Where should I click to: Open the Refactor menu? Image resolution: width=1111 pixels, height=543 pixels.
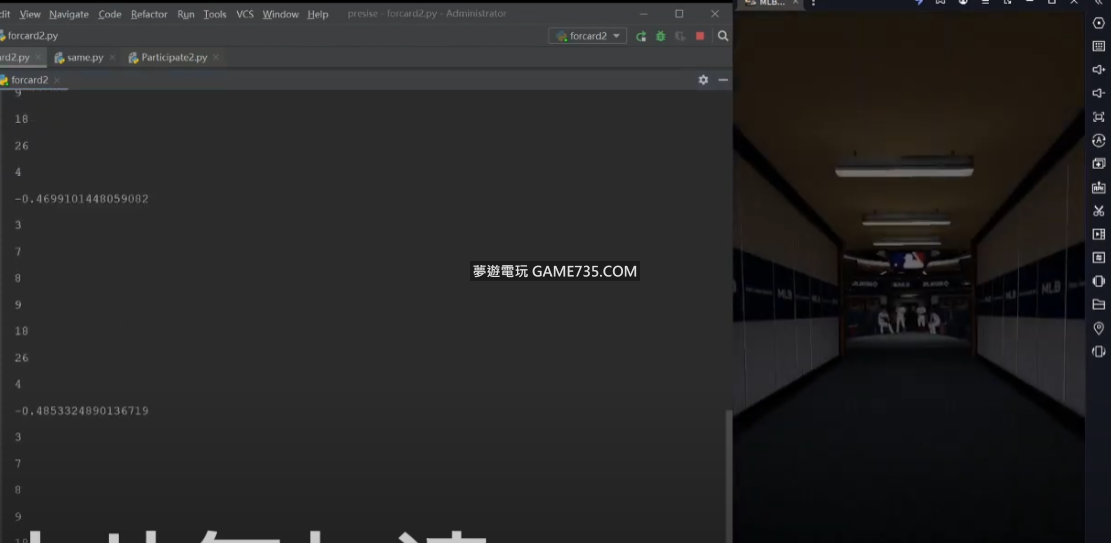pyautogui.click(x=149, y=14)
